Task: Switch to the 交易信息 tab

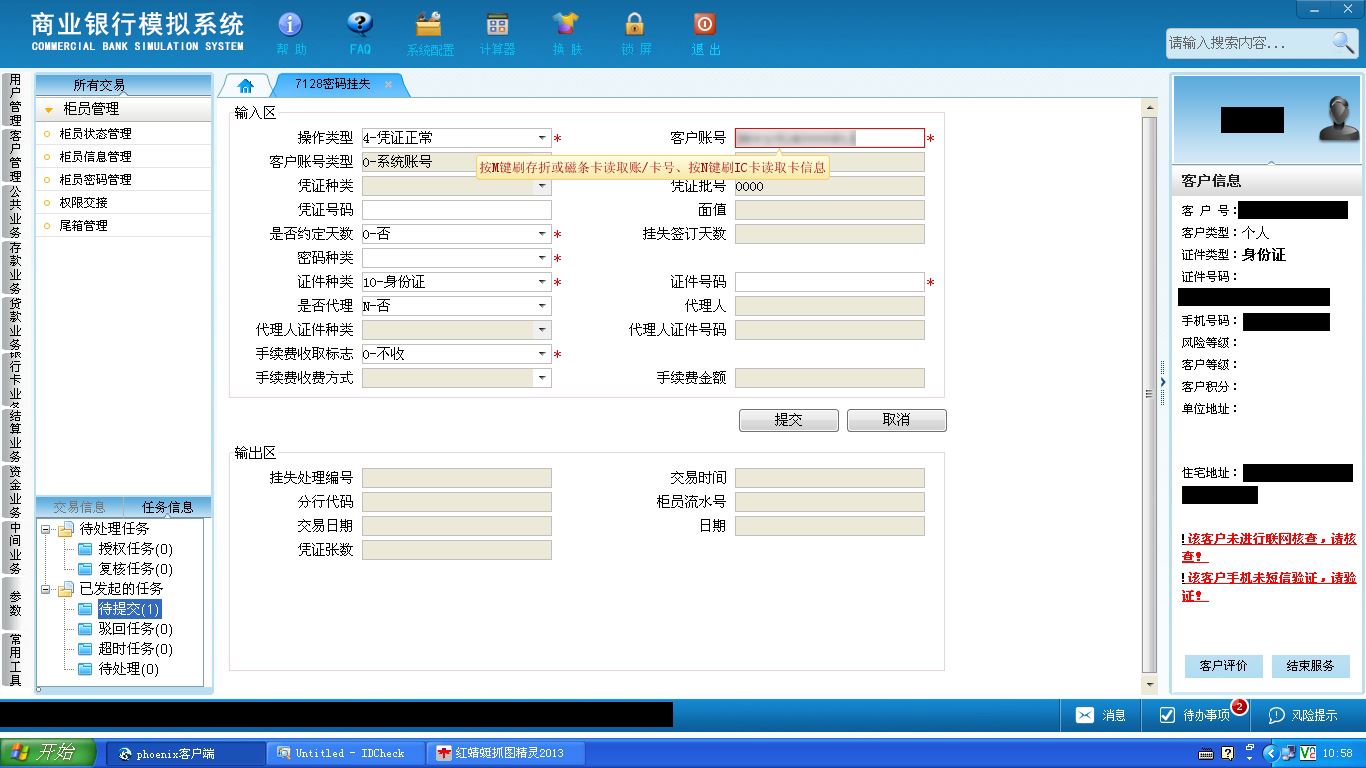Action: pos(79,507)
